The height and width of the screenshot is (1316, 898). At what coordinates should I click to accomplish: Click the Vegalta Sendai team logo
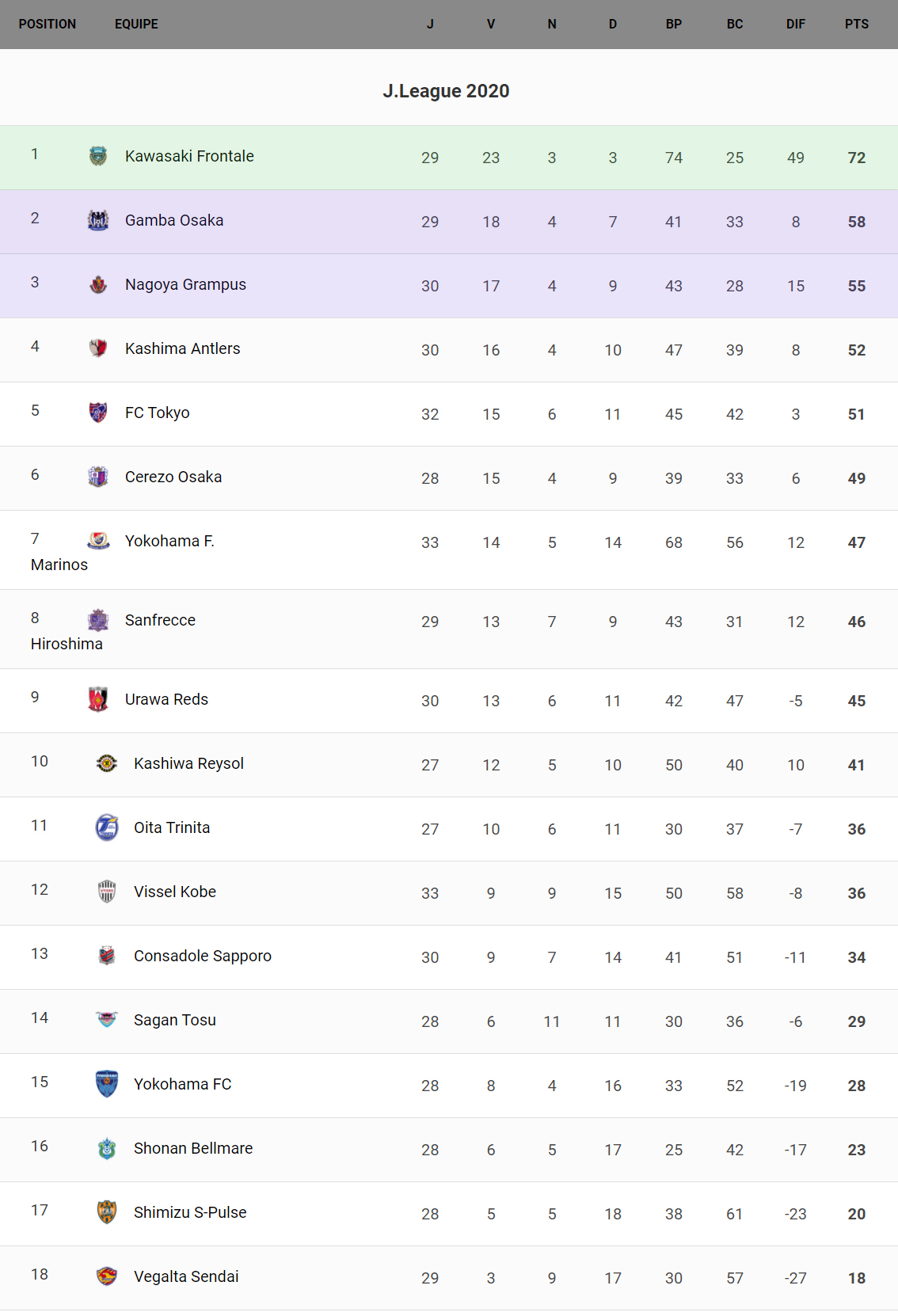click(107, 1276)
